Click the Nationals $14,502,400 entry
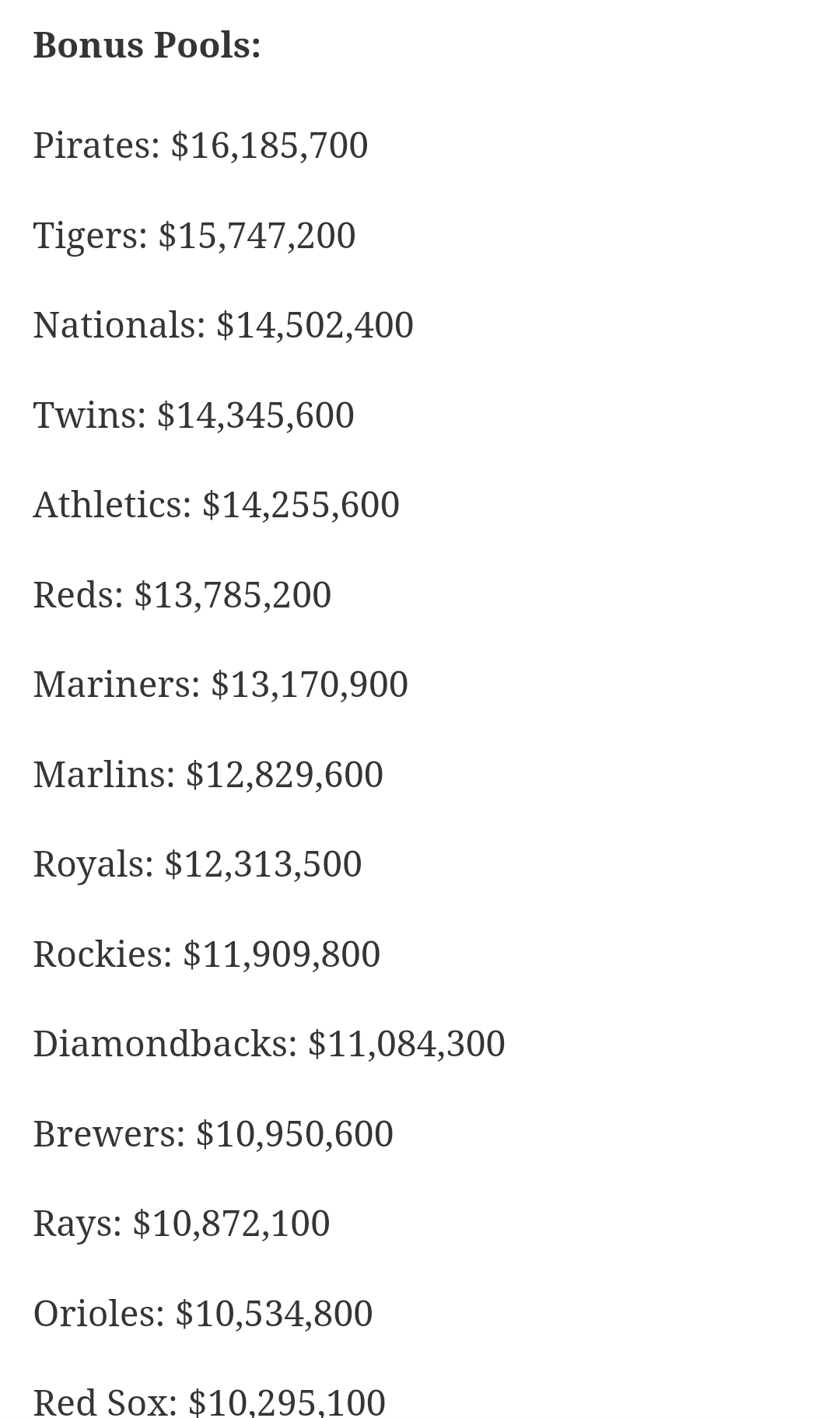 [x=222, y=325]
